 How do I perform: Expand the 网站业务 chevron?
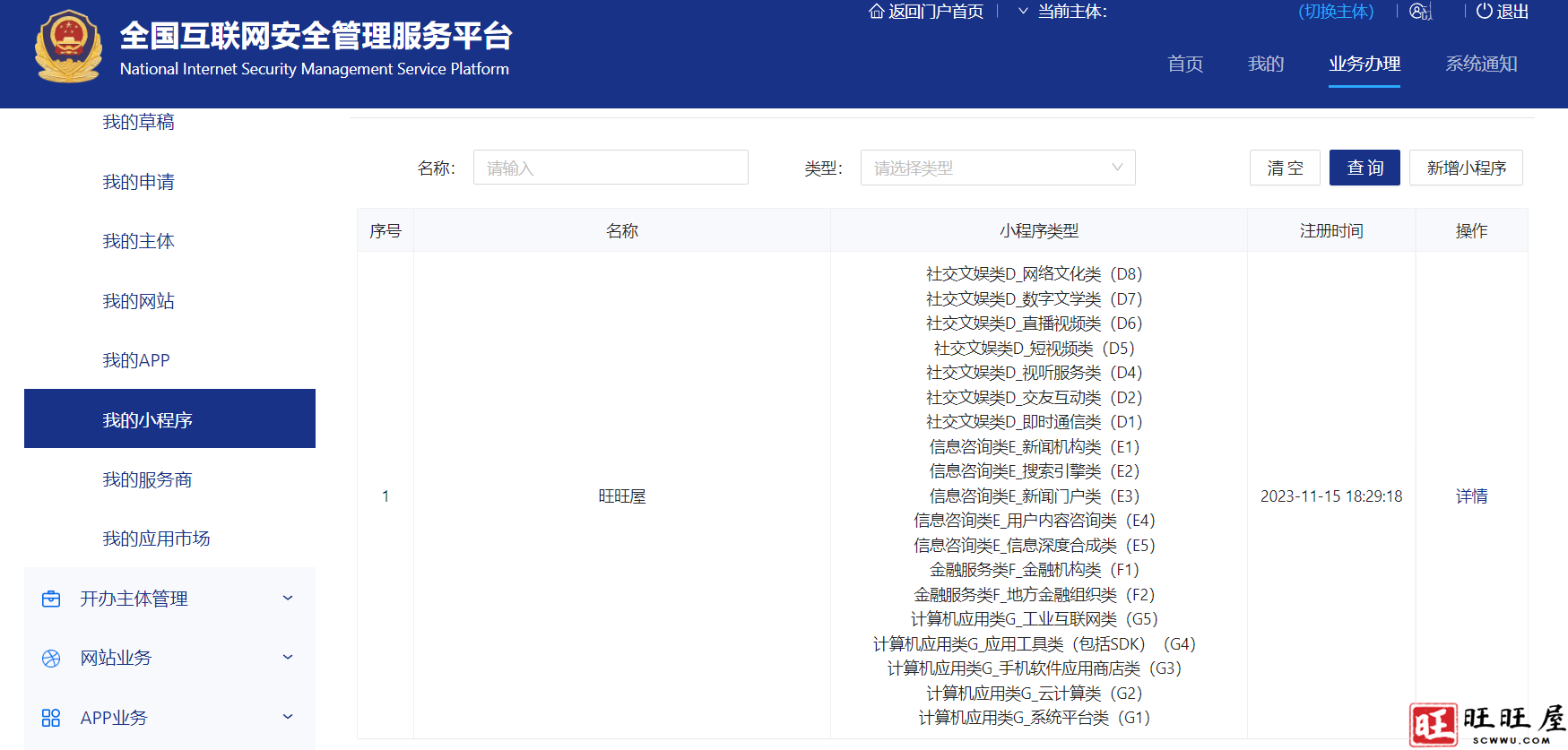288,657
